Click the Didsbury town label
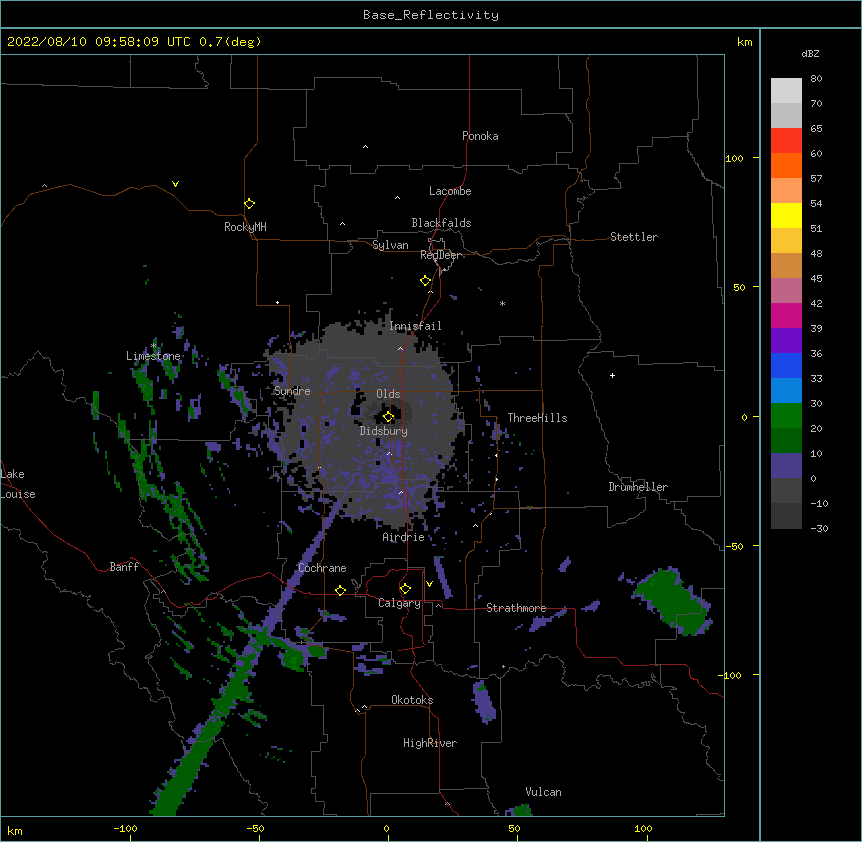862x842 pixels. [384, 431]
